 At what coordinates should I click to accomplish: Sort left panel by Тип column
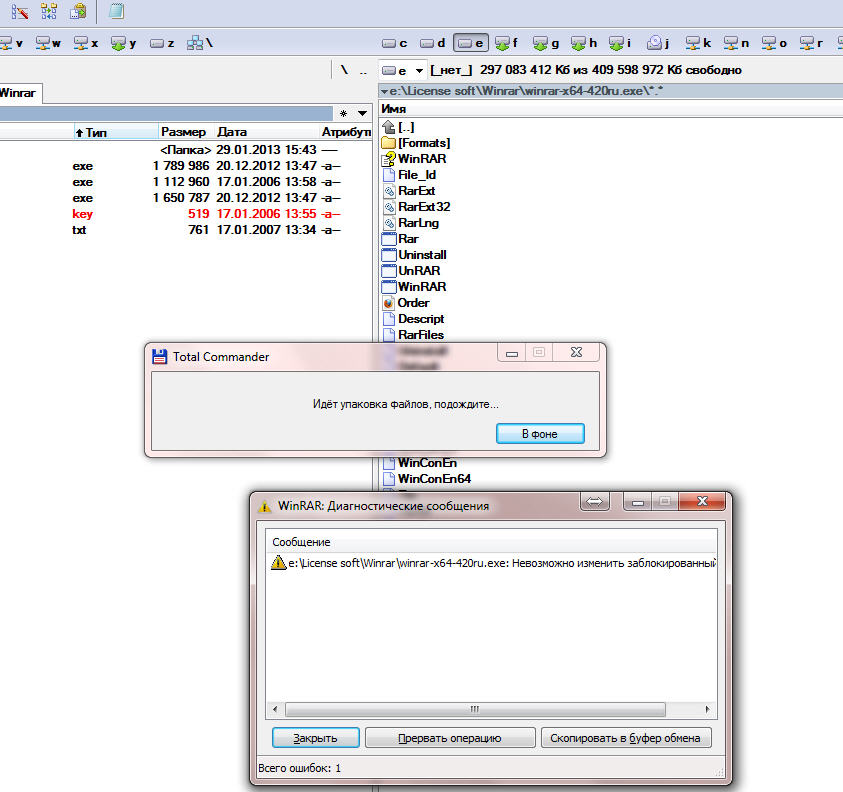point(116,132)
